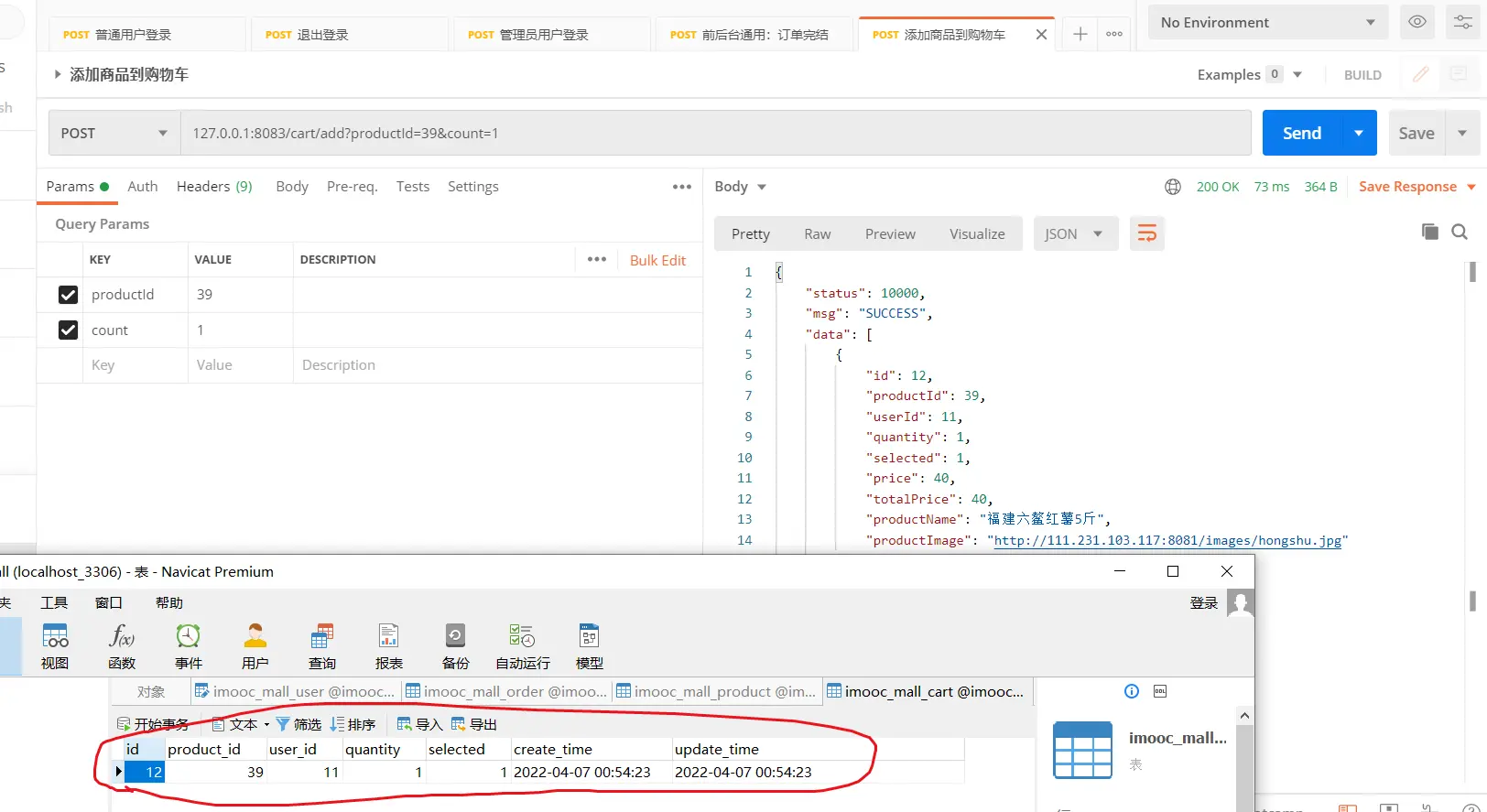1487x812 pixels.
Task: Uncheck the count parameter checkbox
Action: click(x=68, y=330)
